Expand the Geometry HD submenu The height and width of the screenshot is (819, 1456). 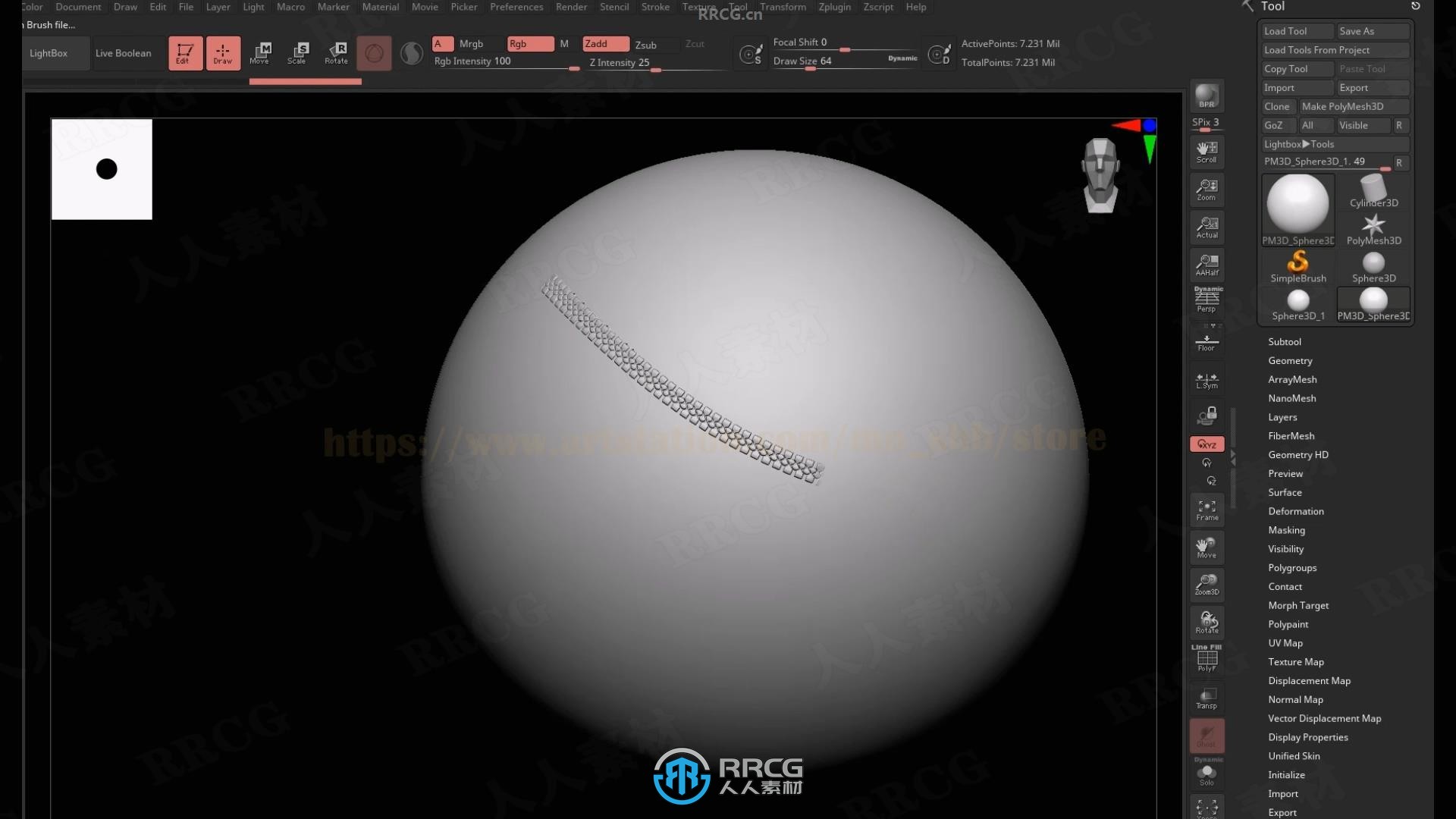(x=1298, y=454)
